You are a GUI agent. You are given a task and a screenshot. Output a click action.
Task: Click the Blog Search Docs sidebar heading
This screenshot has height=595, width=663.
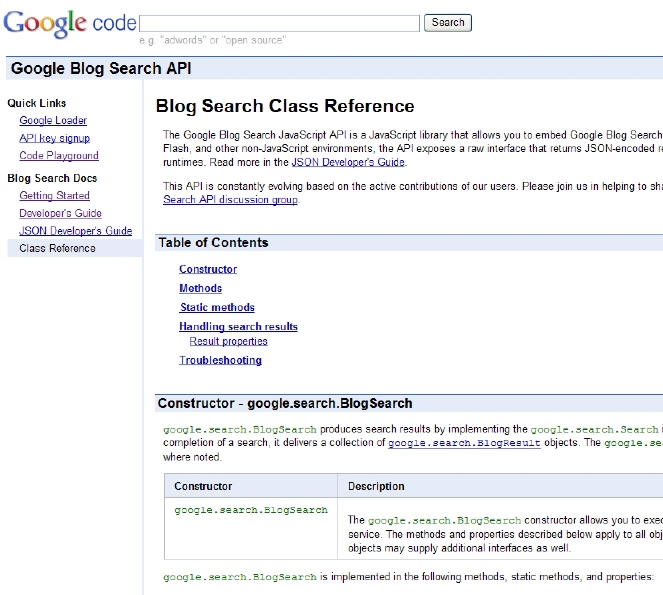(x=52, y=178)
